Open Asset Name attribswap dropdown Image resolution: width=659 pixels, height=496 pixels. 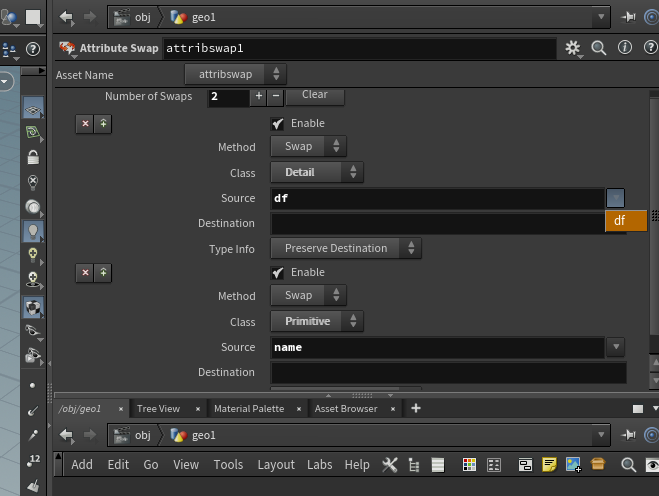235,74
